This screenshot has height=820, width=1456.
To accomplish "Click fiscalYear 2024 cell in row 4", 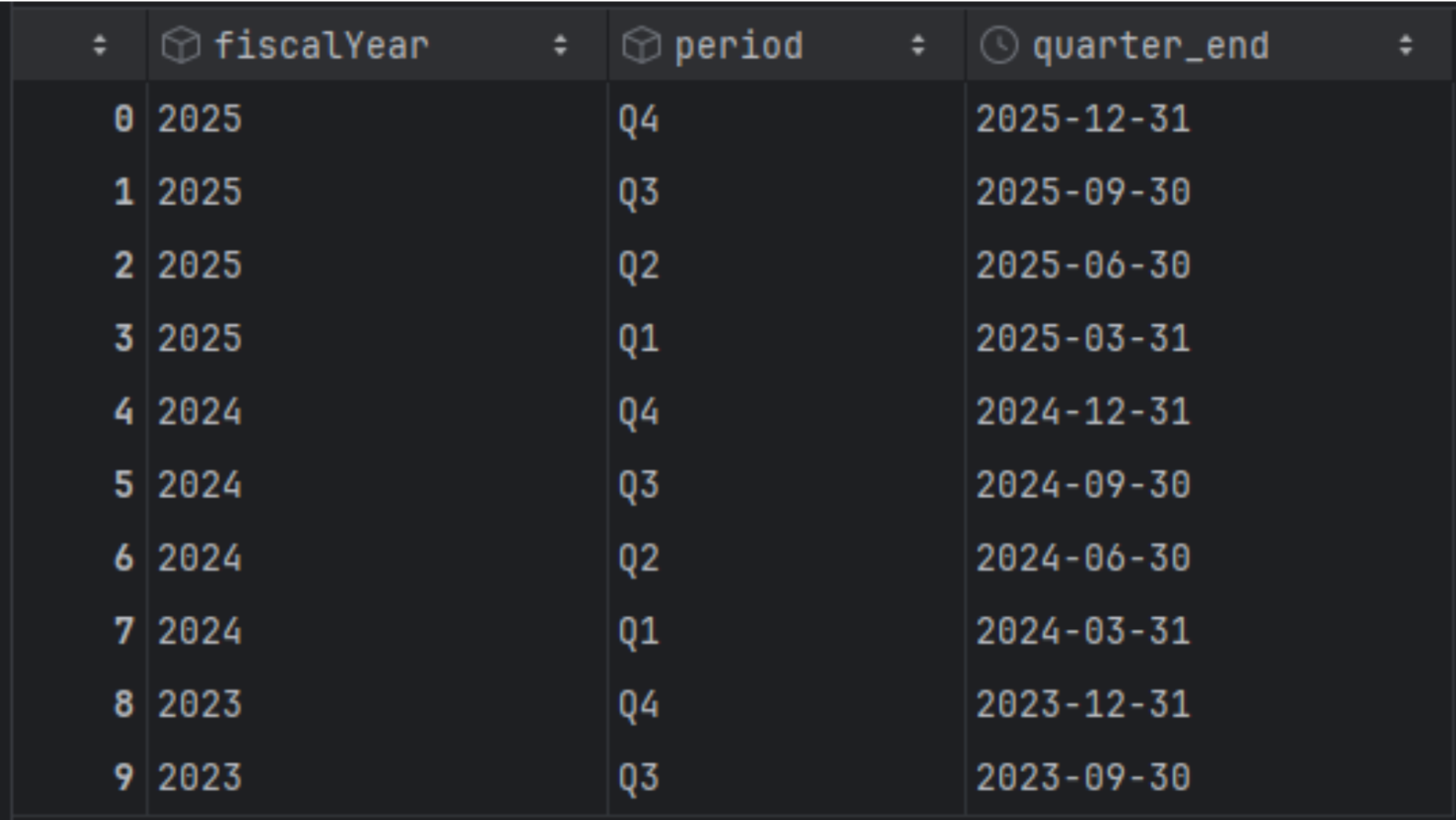I will tap(199, 412).
